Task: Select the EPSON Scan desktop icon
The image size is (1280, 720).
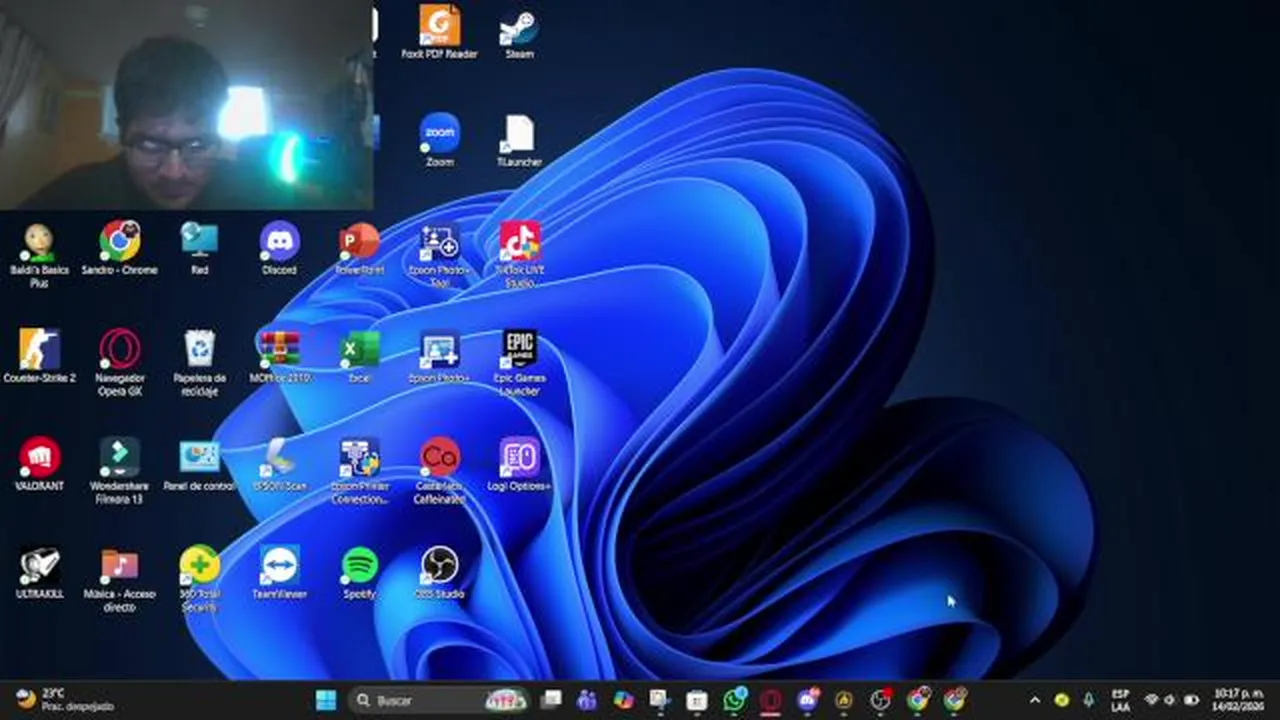Action: (279, 464)
